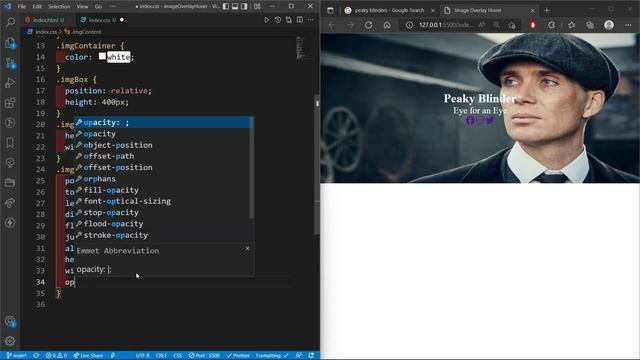Click the Prettier status bar item
This screenshot has height=360, width=640.
(238, 356)
